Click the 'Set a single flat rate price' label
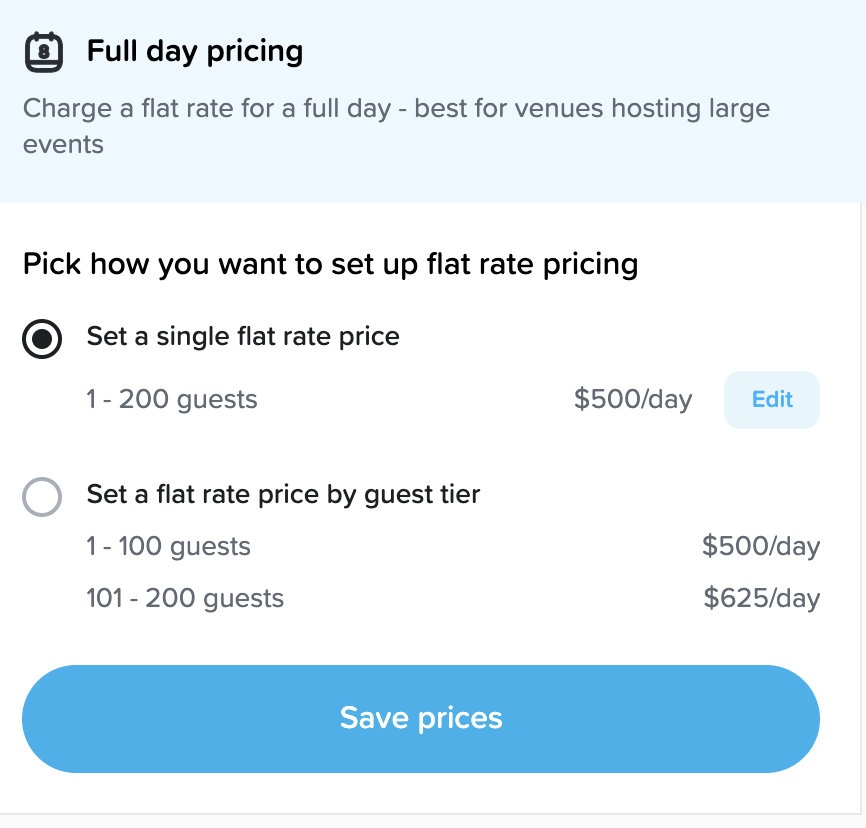Screen dimensions: 866x828 243,336
